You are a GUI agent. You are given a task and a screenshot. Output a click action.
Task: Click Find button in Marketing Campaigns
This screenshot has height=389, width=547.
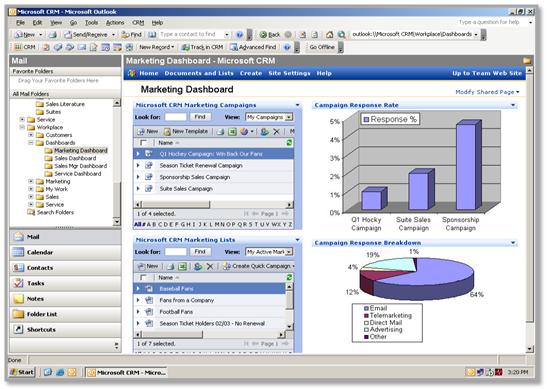[x=200, y=117]
